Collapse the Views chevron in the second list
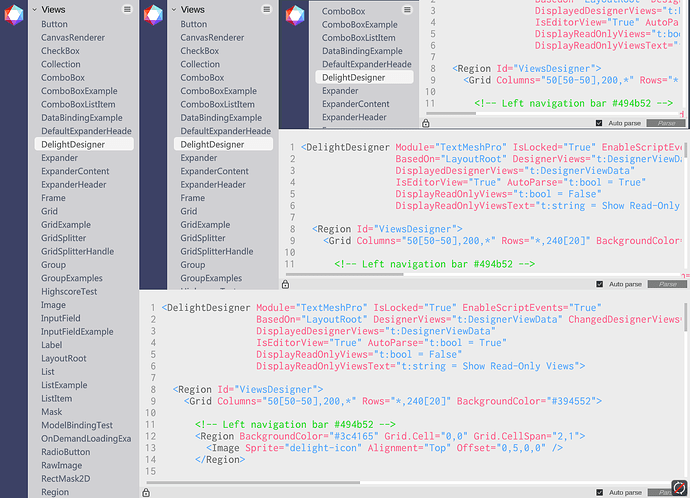This screenshot has width=690, height=498. [x=174, y=9]
